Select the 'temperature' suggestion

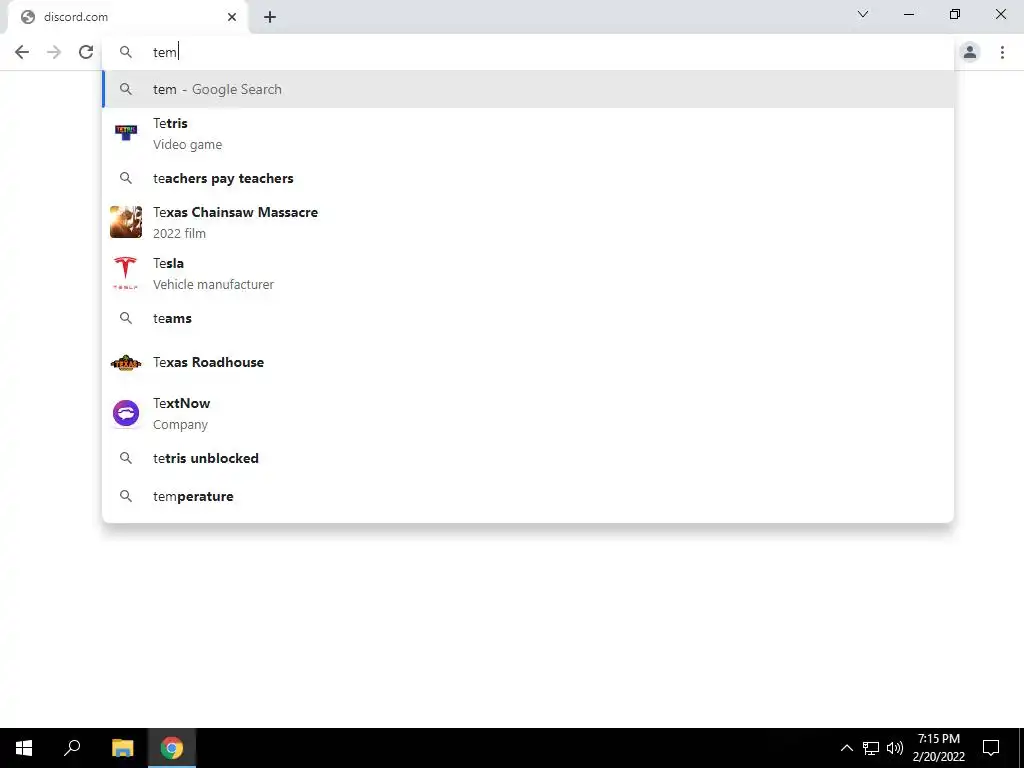[528, 496]
